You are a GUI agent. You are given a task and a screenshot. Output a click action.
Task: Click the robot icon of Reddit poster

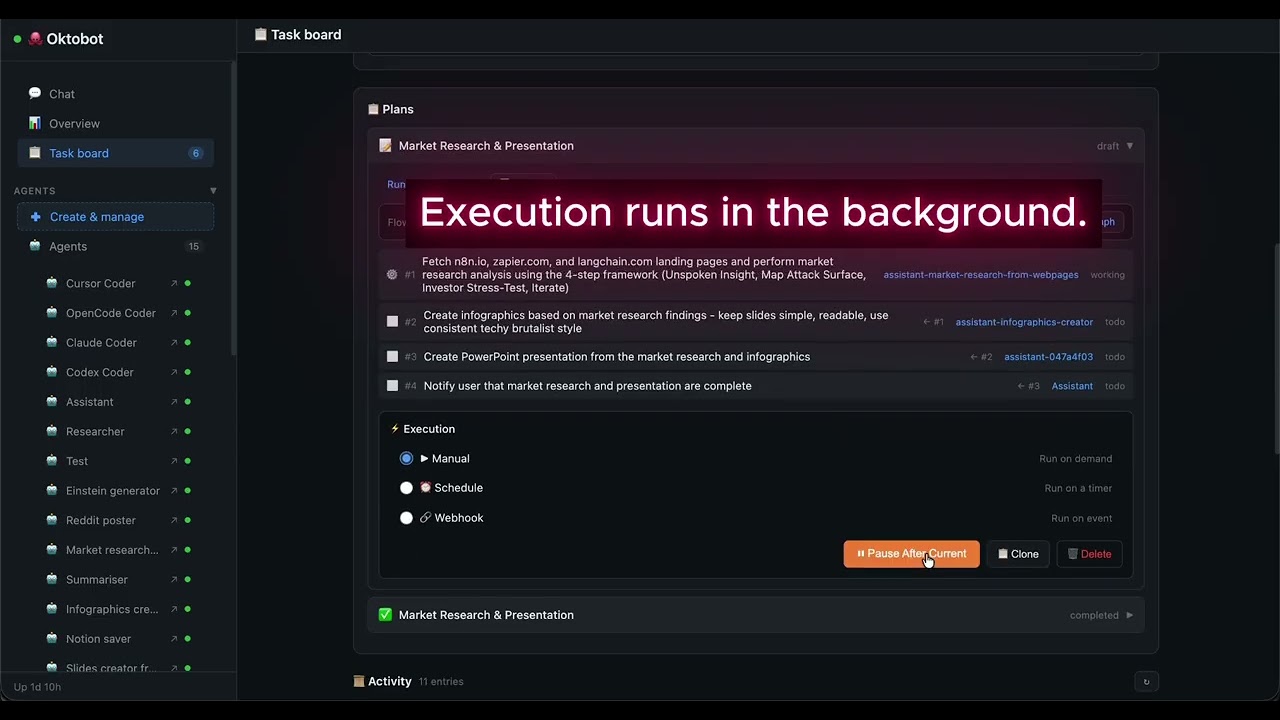(52, 520)
